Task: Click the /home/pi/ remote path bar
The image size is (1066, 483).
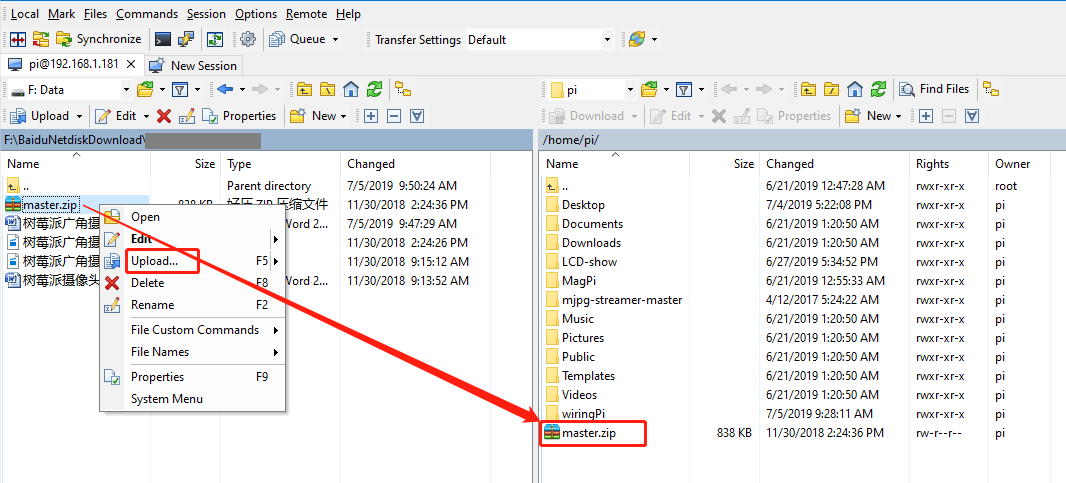Action: (802, 140)
